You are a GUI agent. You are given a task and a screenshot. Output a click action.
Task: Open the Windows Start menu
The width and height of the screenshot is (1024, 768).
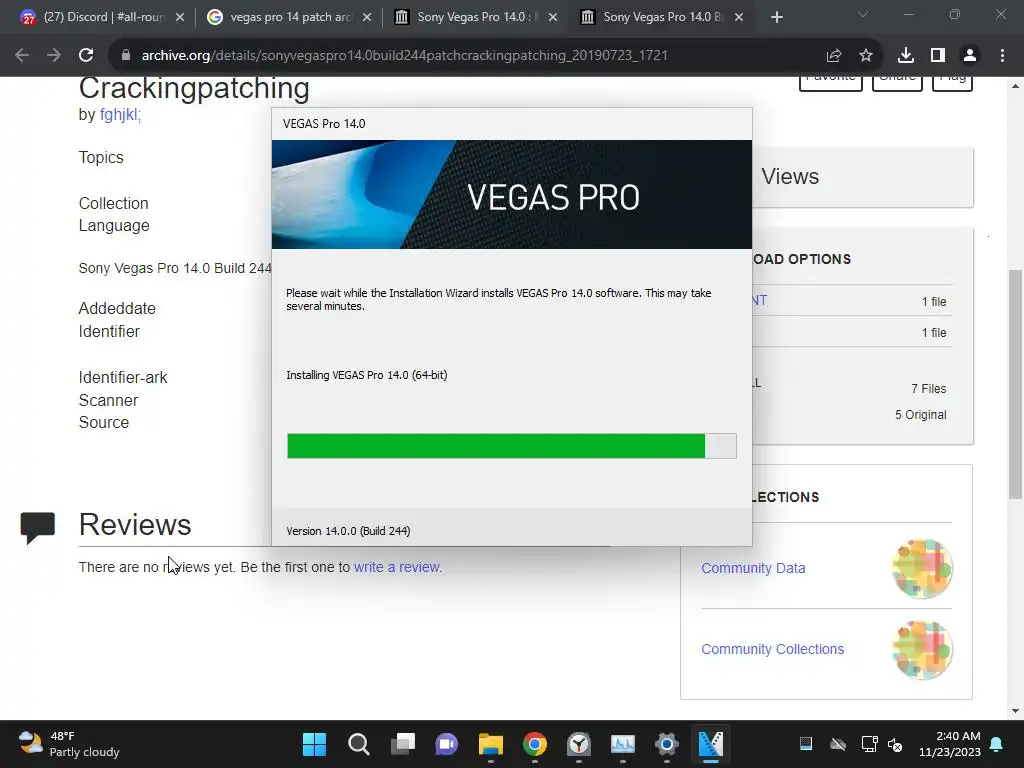[x=314, y=744]
